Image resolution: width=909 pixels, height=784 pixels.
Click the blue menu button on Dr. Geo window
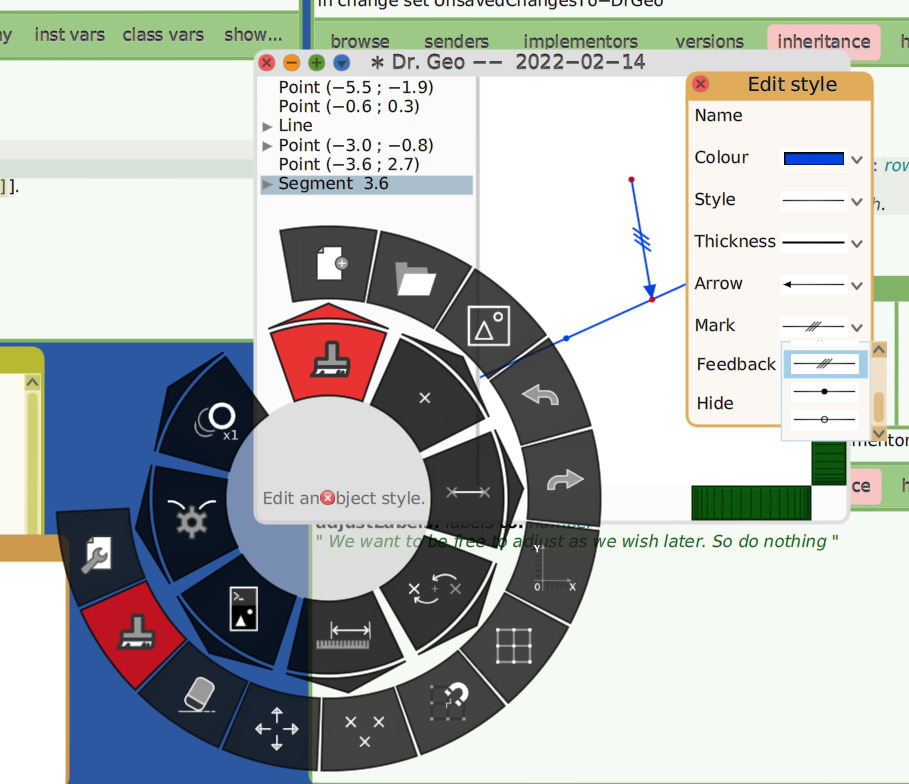click(341, 63)
